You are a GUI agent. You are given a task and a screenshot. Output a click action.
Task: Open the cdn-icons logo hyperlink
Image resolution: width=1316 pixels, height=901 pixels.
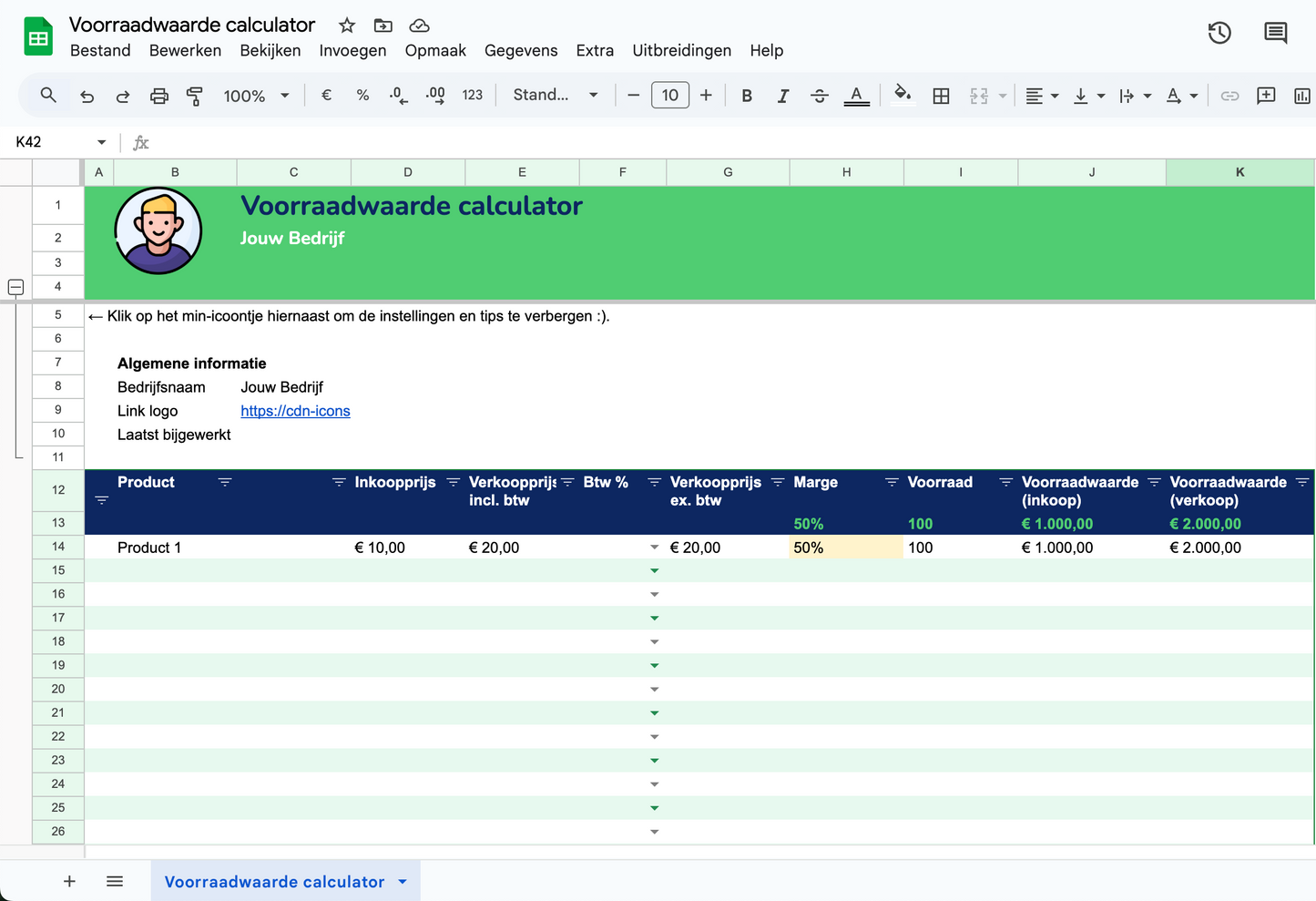pyautogui.click(x=295, y=411)
